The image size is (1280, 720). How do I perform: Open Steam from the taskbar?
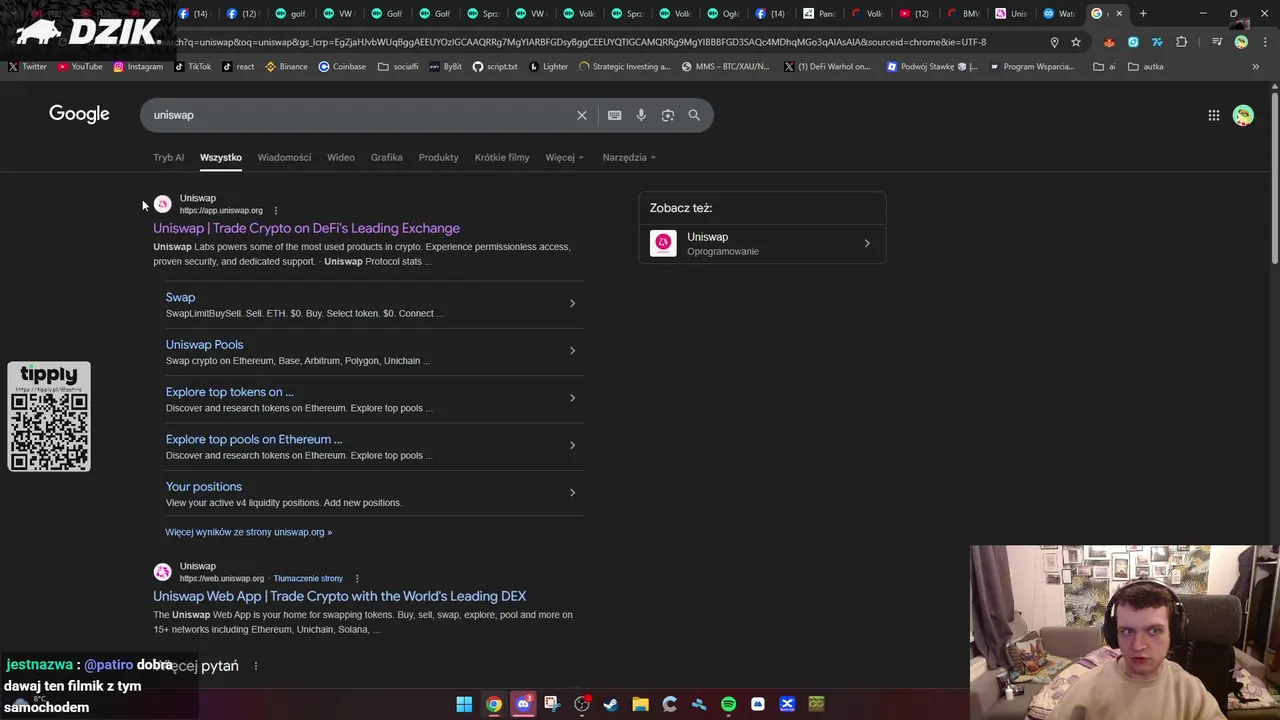(611, 704)
